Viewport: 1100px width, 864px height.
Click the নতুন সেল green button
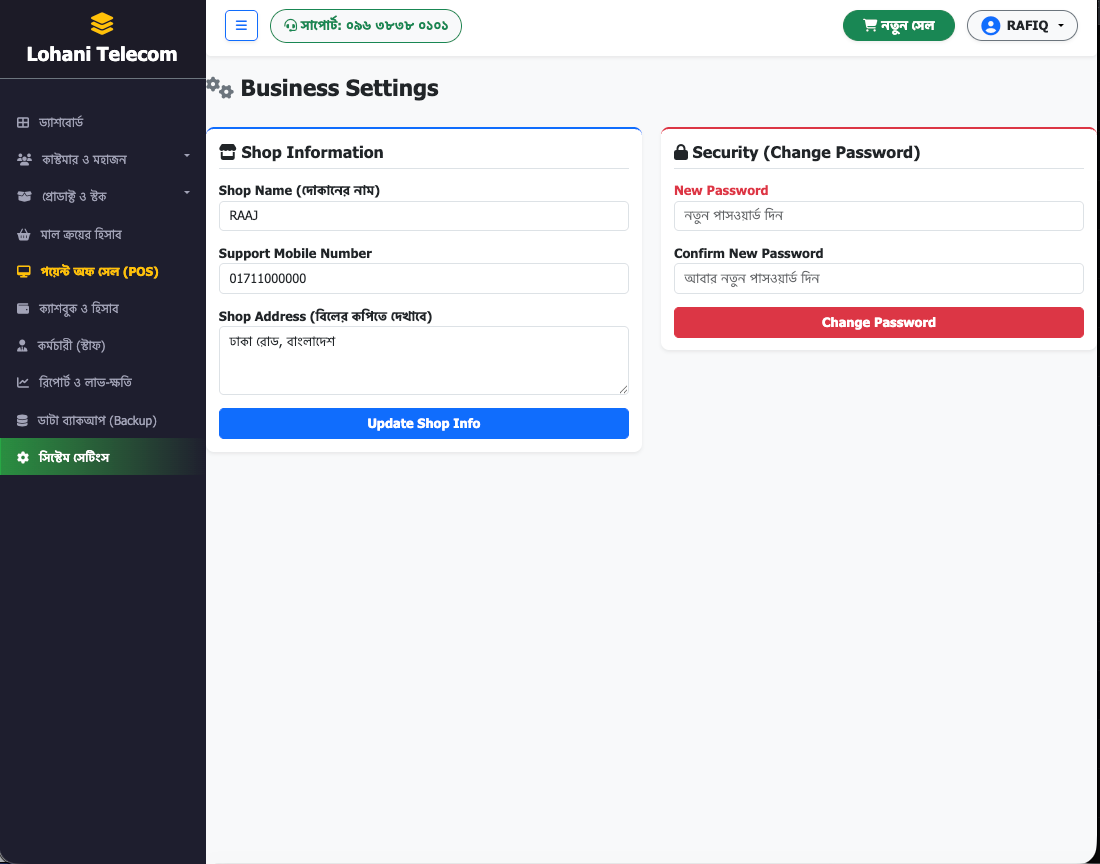click(x=899, y=26)
